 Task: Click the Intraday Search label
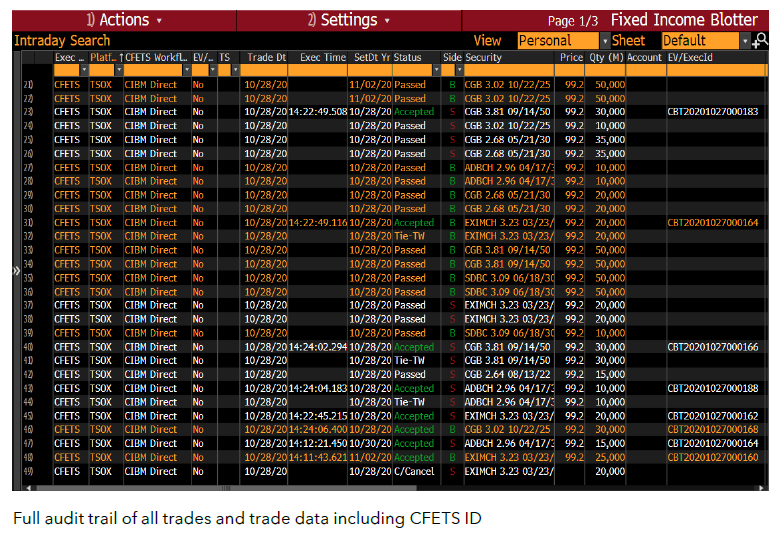tap(62, 40)
